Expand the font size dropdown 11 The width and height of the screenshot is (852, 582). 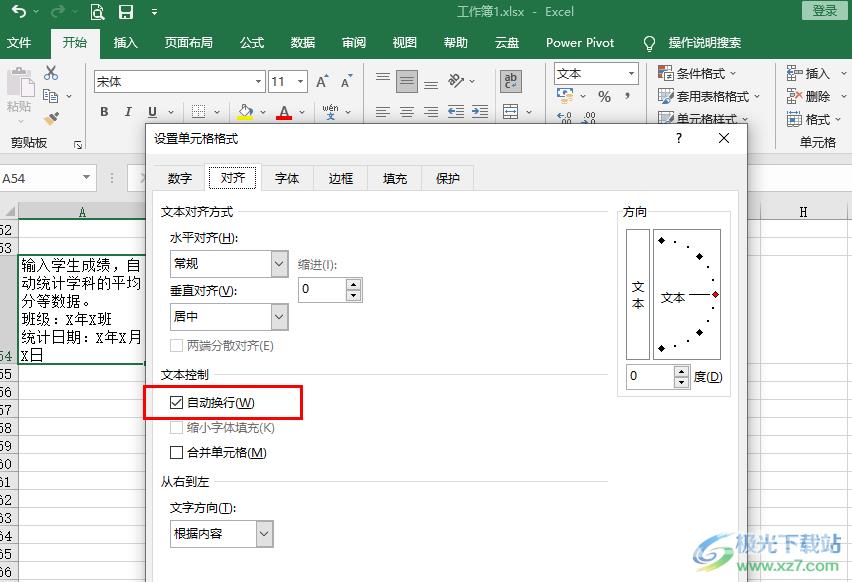coord(300,82)
